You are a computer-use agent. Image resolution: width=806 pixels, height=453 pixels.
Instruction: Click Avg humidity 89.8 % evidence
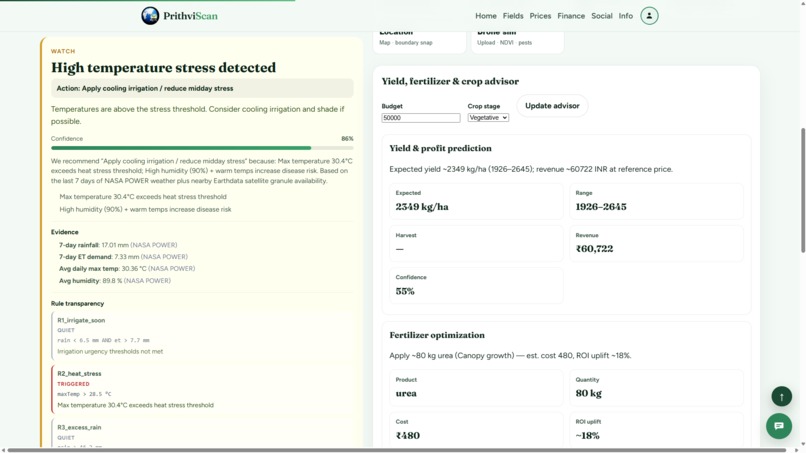click(x=115, y=281)
